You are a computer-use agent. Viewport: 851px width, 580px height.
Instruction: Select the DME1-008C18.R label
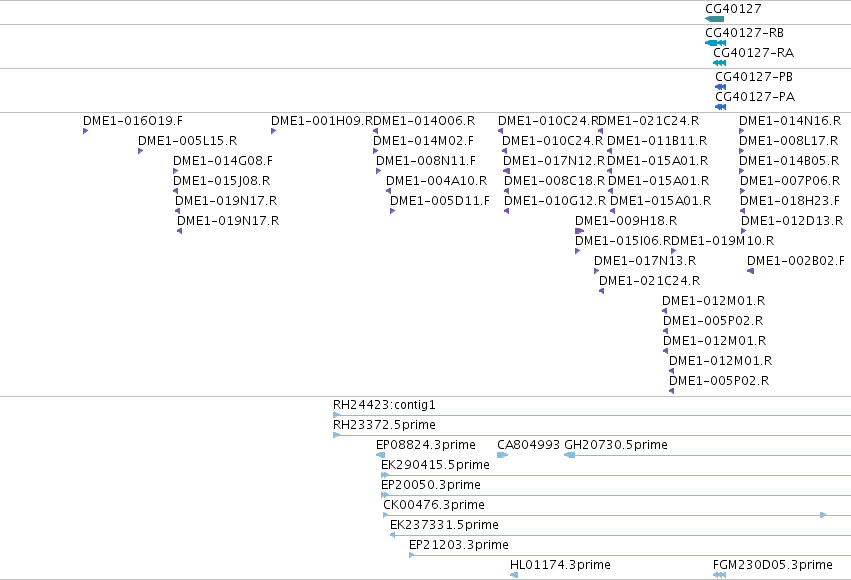[x=554, y=181]
